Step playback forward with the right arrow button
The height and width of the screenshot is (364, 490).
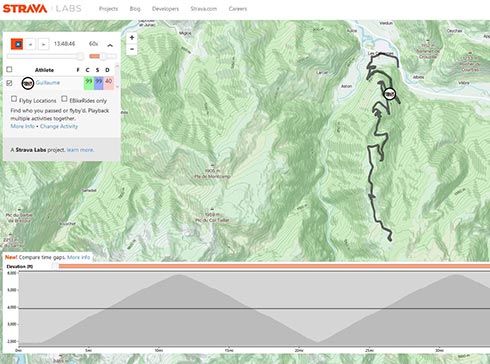pyautogui.click(x=43, y=44)
